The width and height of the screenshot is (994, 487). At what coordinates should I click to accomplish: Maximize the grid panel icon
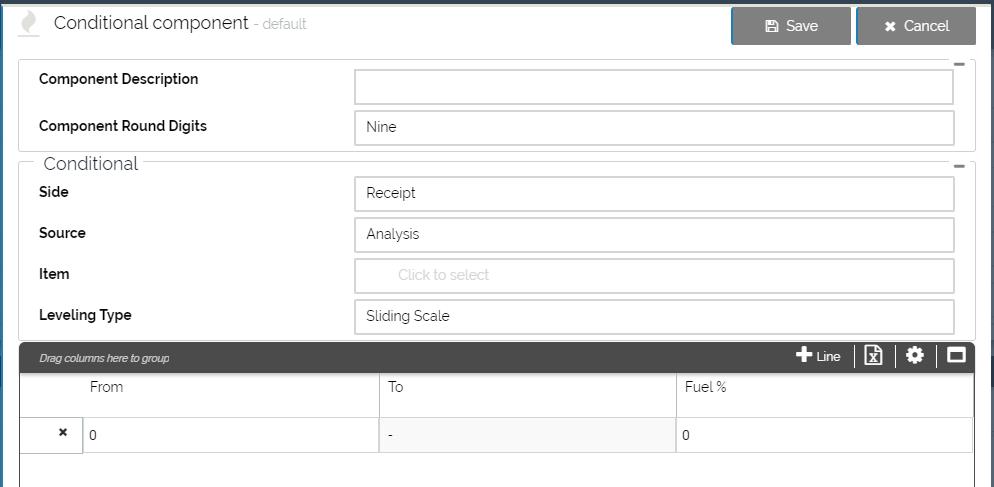pyautogui.click(x=956, y=355)
